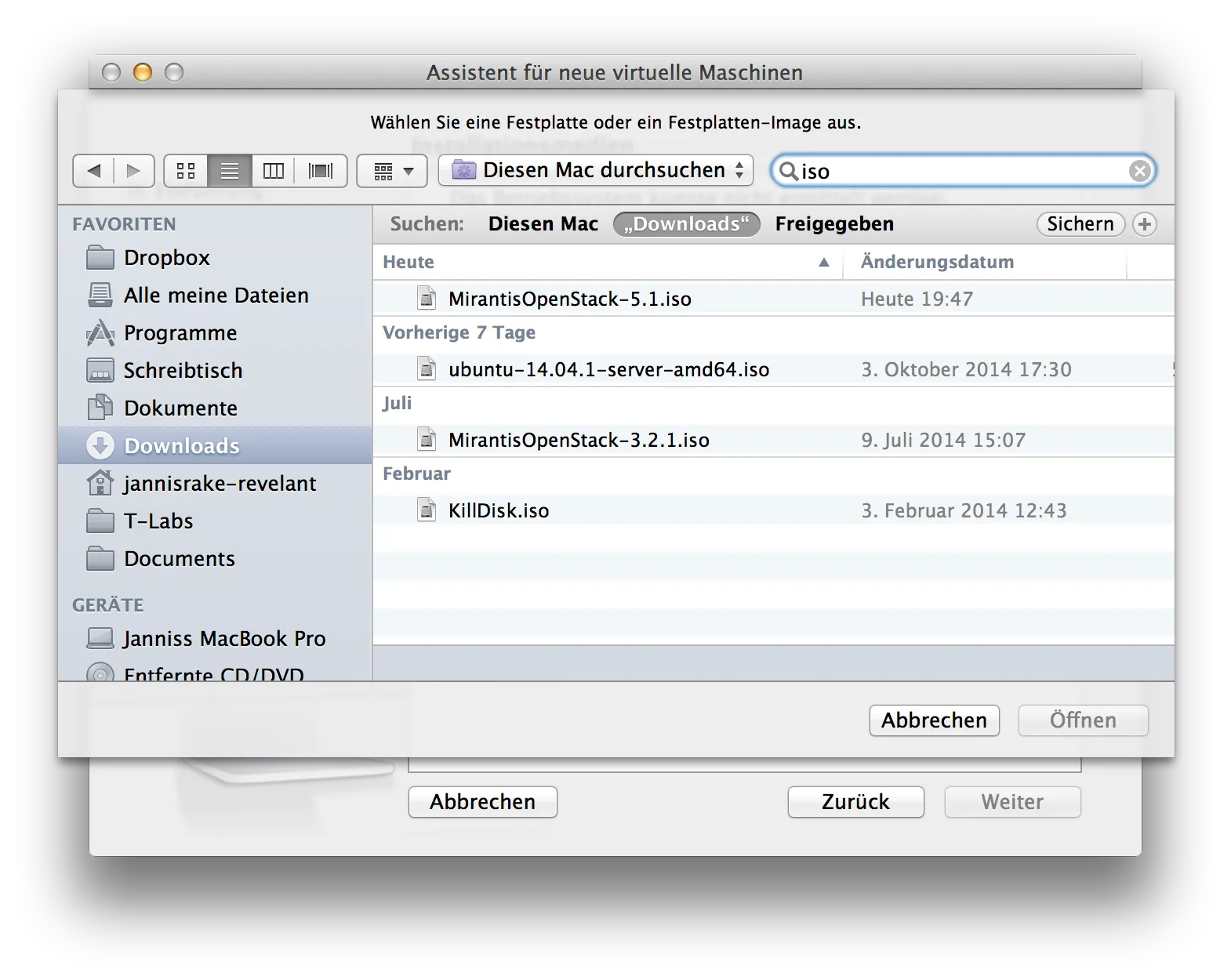This screenshot has width=1231, height=980.
Task: Open the arrange items dropdown
Action: pyautogui.click(x=392, y=171)
